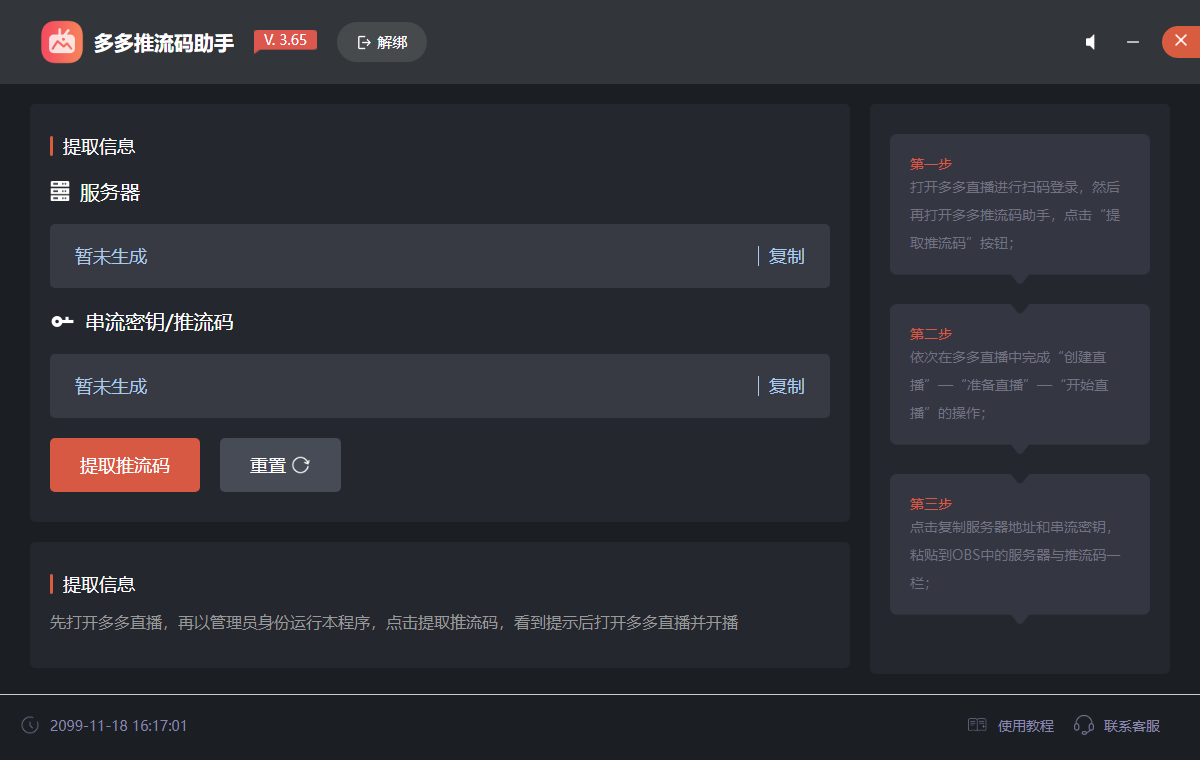1200x760 pixels.
Task: Click the V. 3.65 version badge
Action: pyautogui.click(x=285, y=41)
